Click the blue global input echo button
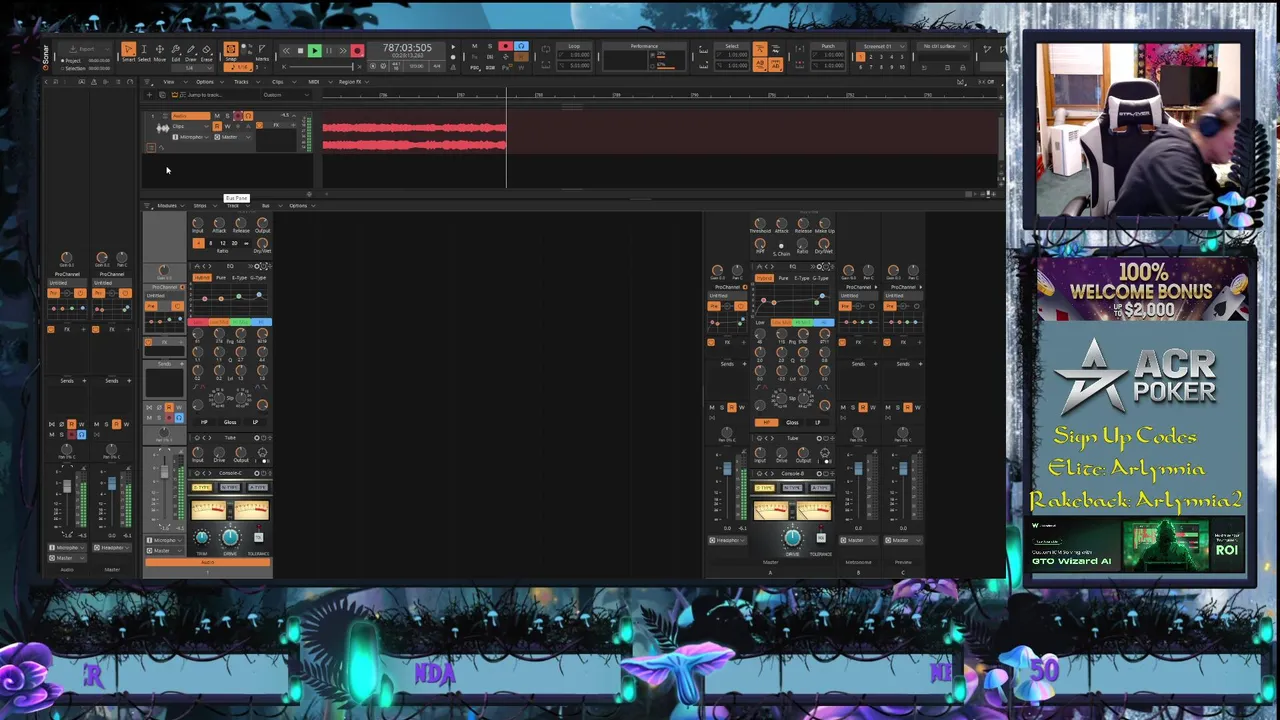Image resolution: width=1280 pixels, height=720 pixels. (x=521, y=46)
